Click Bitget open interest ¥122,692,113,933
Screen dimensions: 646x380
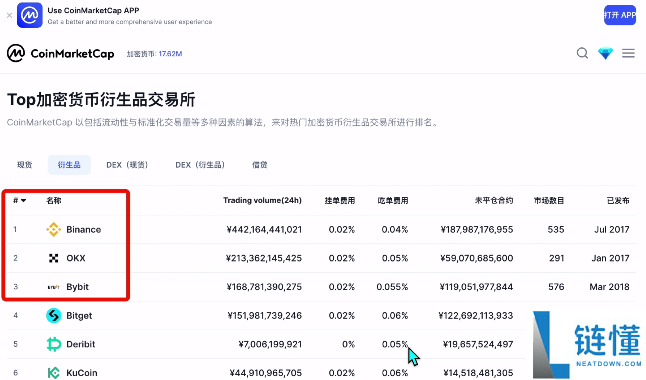click(x=476, y=316)
